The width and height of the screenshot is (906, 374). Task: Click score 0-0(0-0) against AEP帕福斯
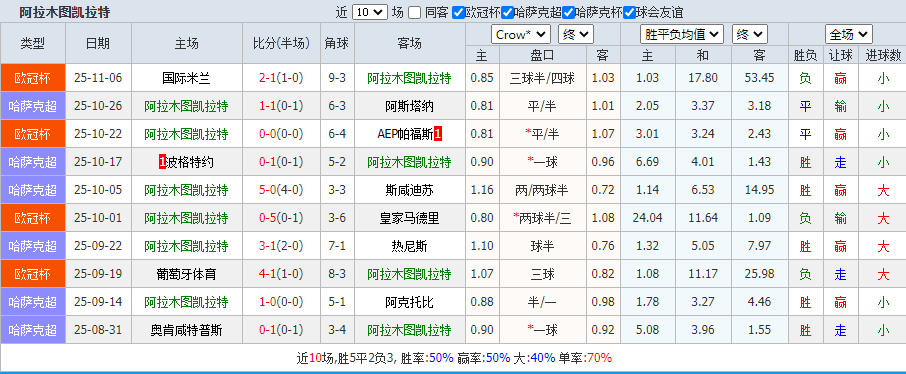tap(281, 134)
